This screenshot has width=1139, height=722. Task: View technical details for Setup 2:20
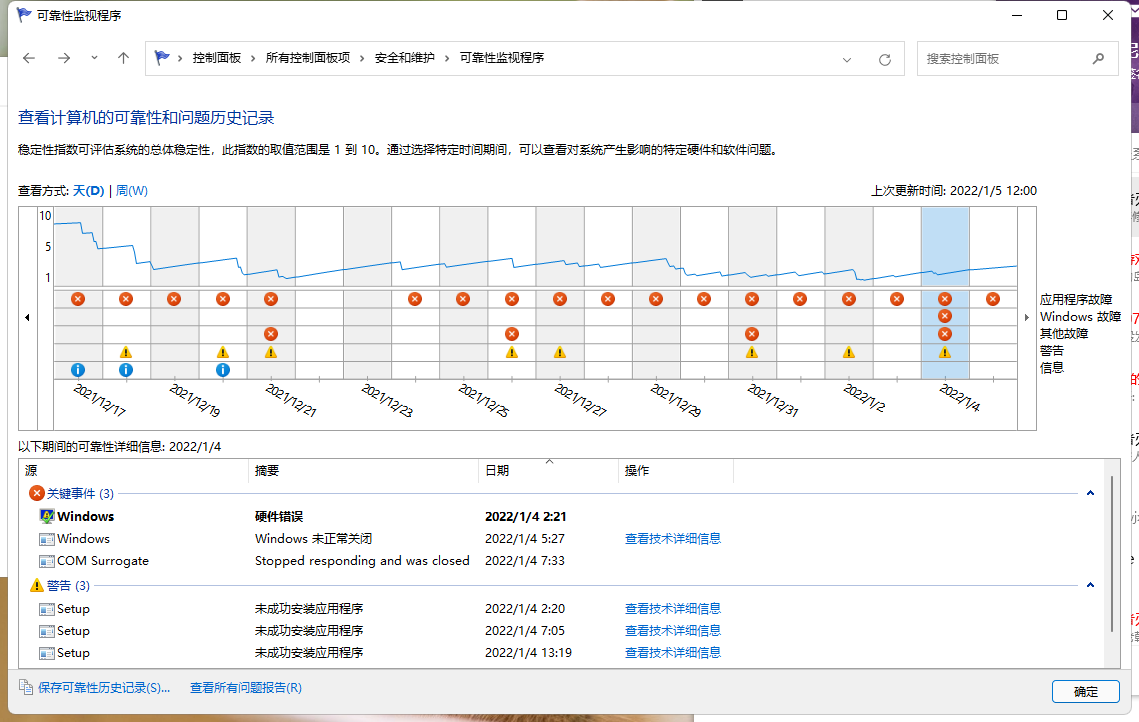coord(673,609)
